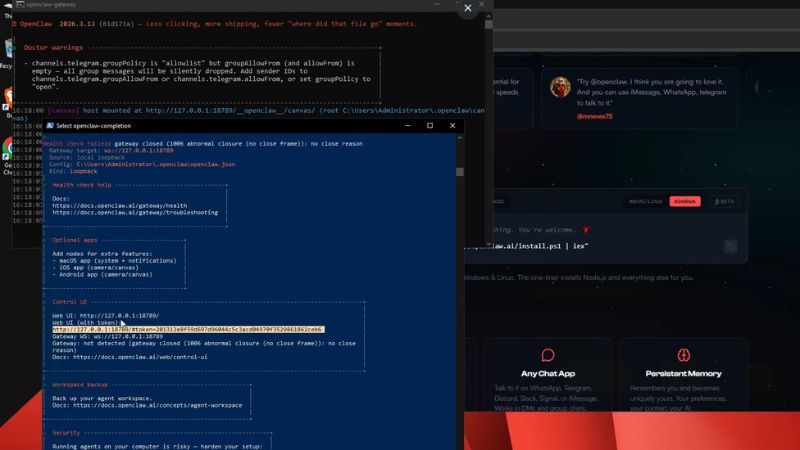Click the PowerShell window vertical scrollbar thumb
Viewport: 800px width, 450px height.
click(x=459, y=171)
